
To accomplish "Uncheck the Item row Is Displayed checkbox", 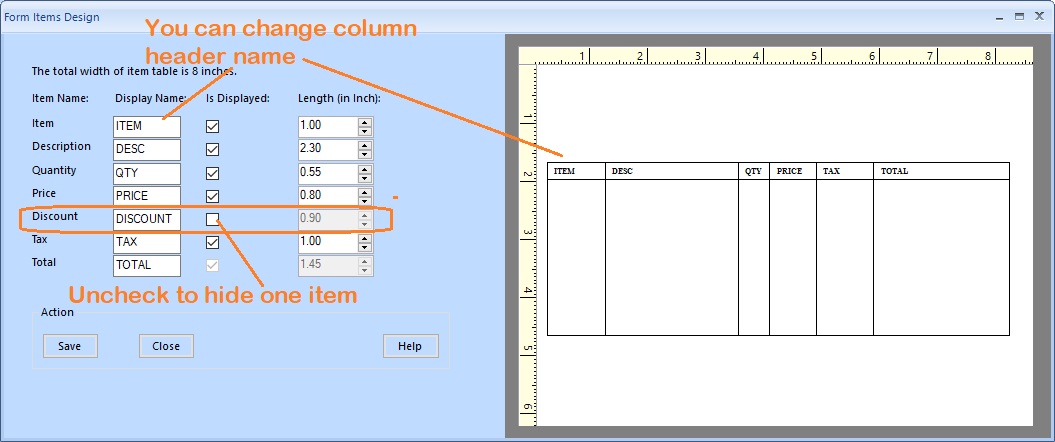I will point(212,127).
